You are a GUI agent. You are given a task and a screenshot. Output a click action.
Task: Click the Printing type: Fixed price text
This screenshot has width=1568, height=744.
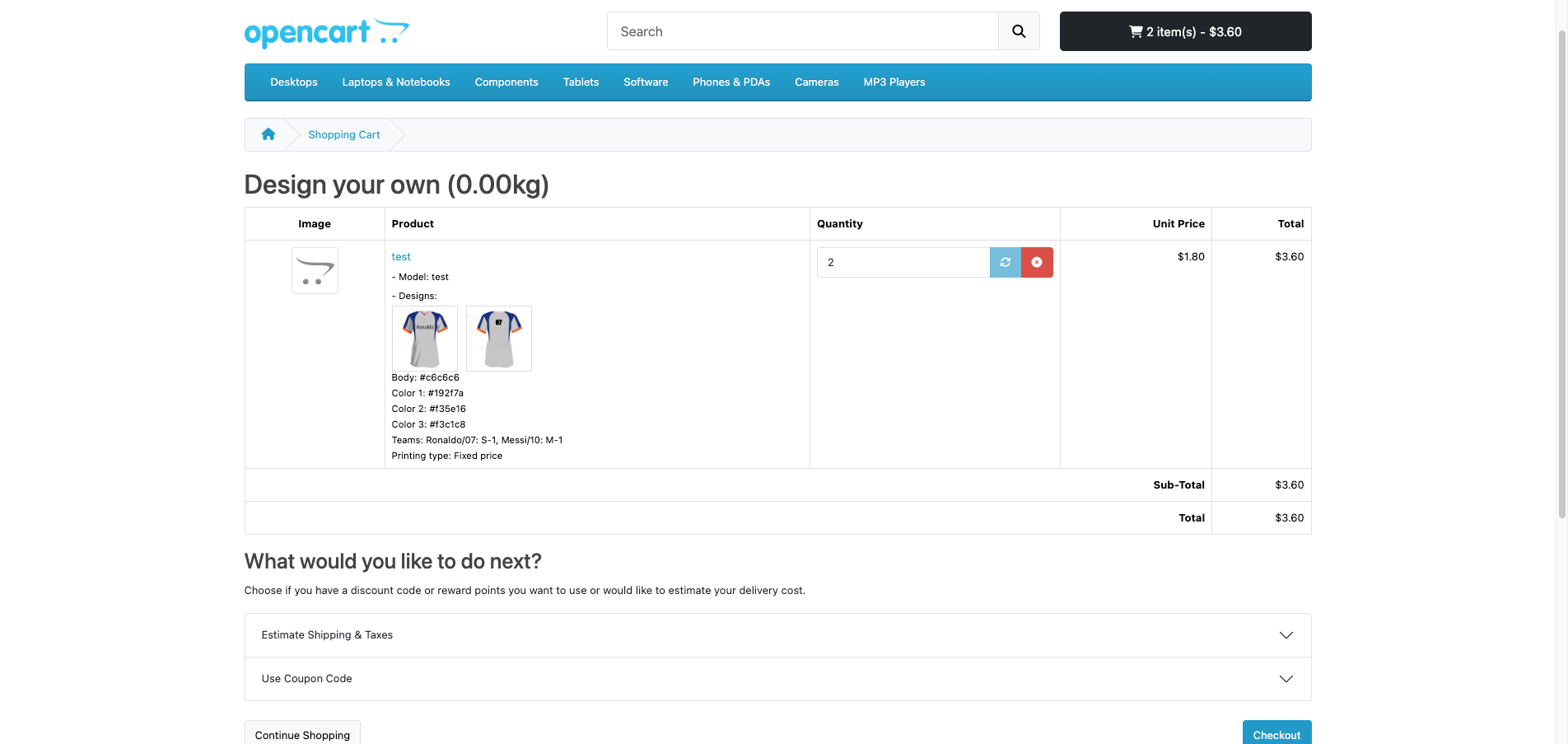click(x=447, y=456)
